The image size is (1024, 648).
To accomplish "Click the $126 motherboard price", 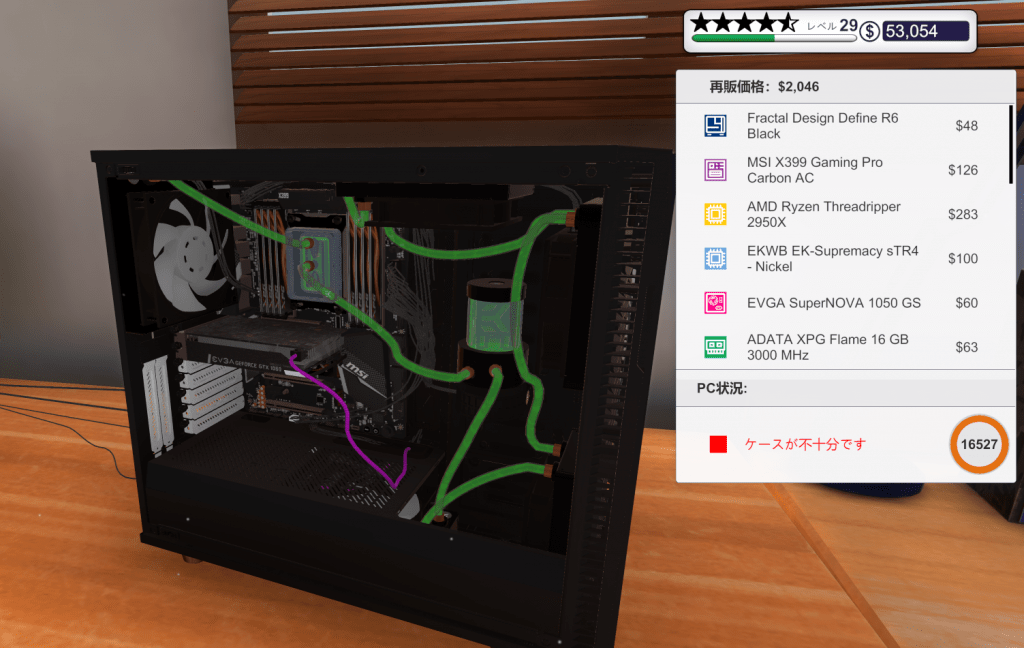I will [x=963, y=170].
